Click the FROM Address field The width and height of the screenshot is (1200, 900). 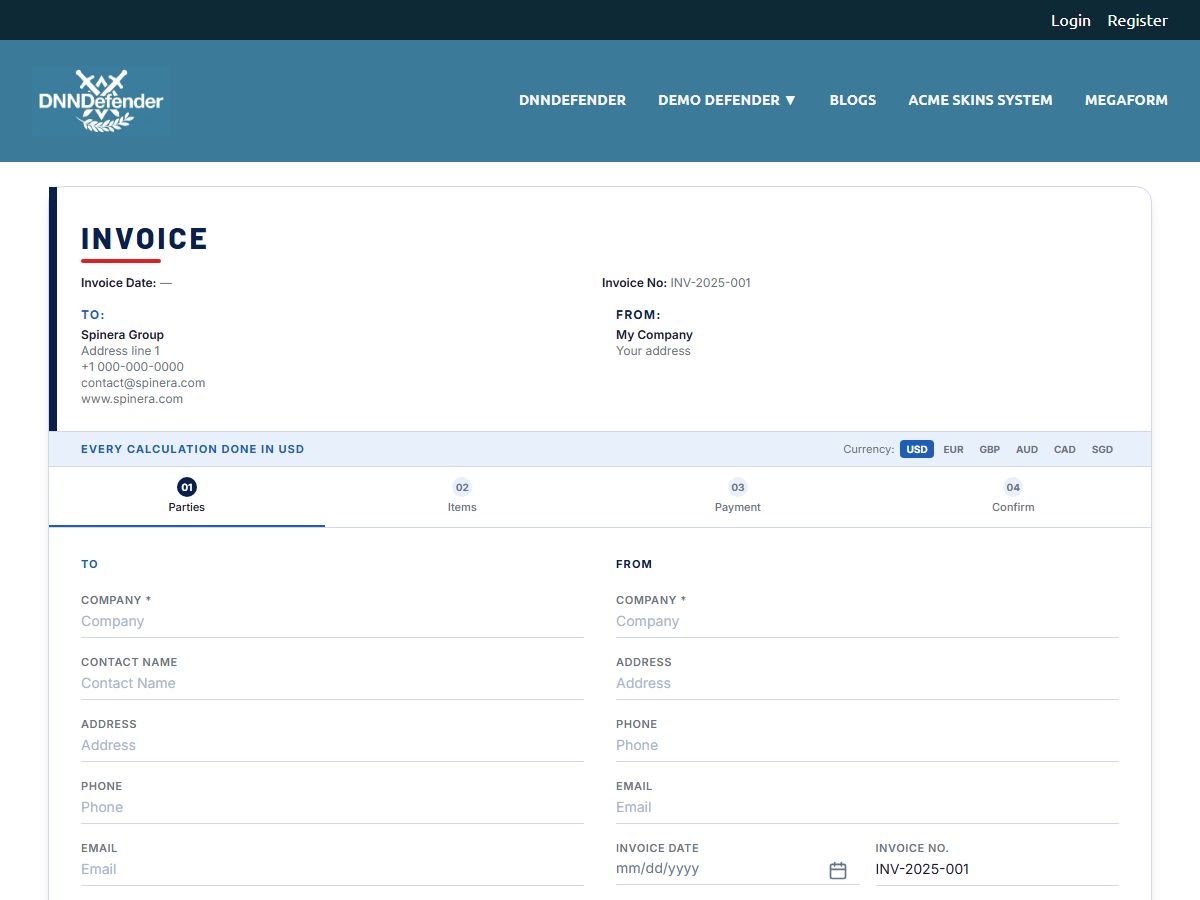[867, 684]
